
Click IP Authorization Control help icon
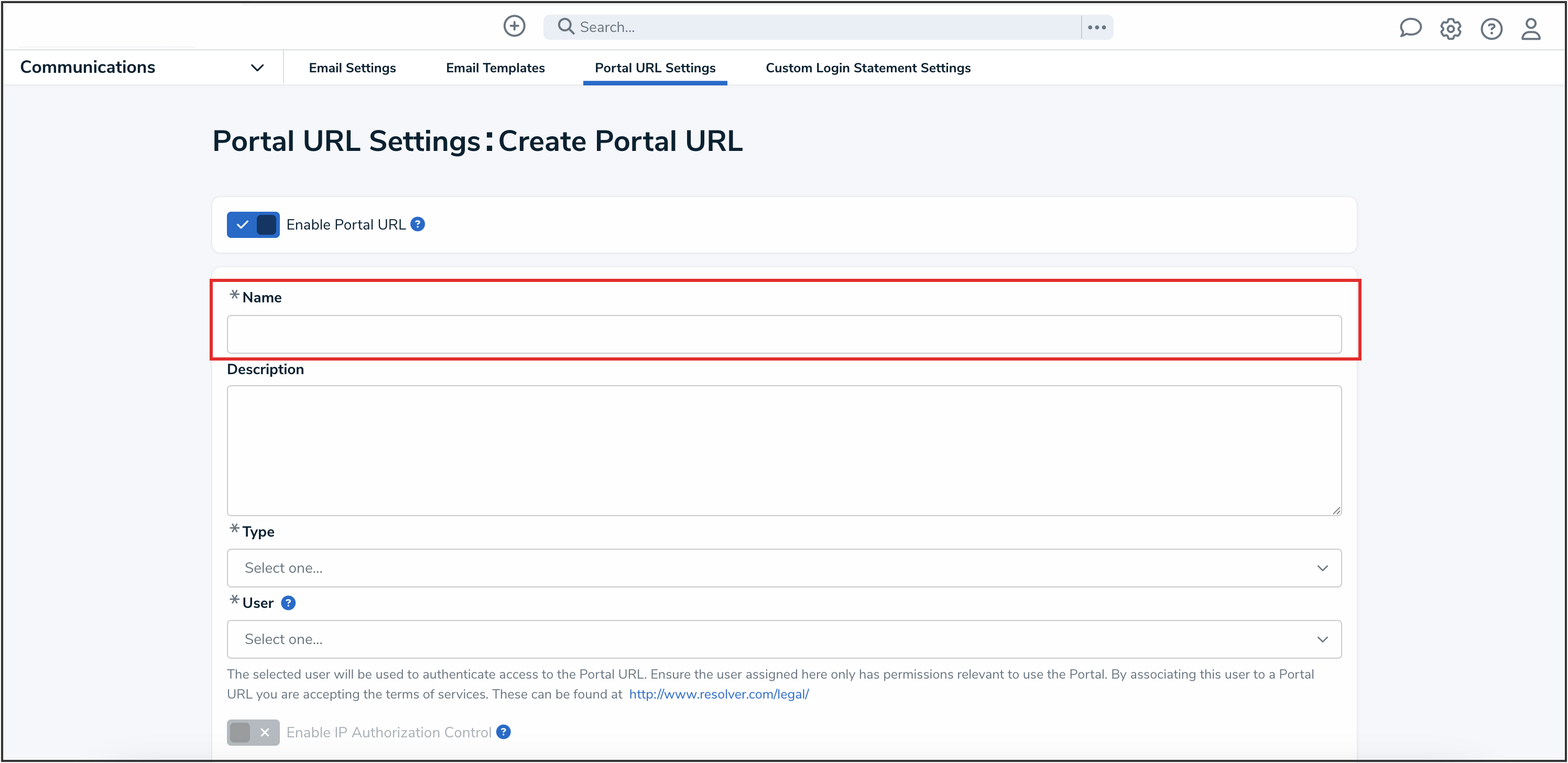pos(504,732)
